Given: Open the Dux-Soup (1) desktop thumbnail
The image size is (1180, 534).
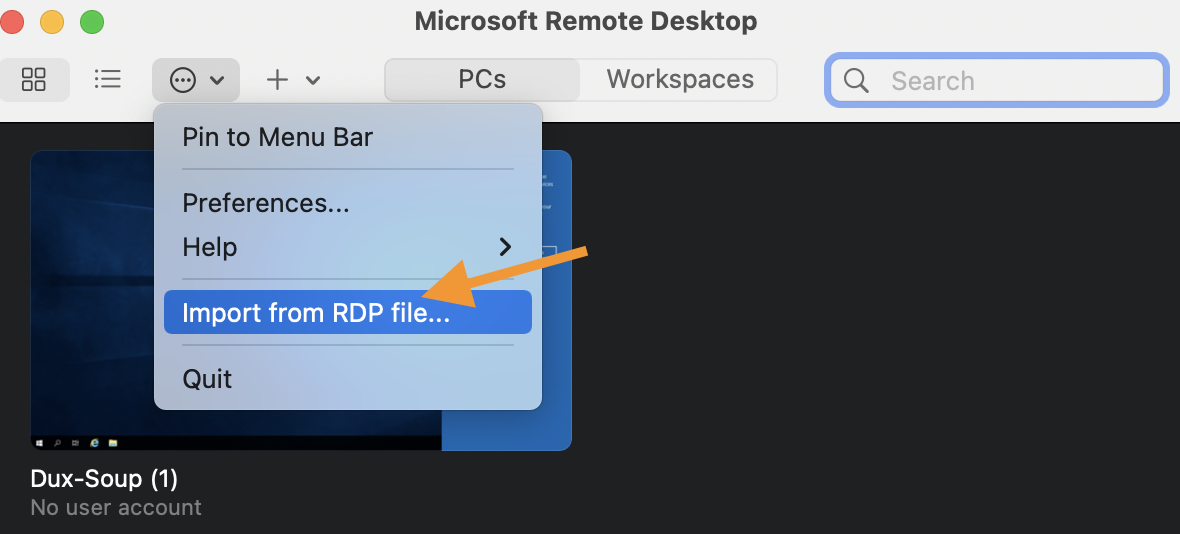Looking at the screenshot, I should 301,300.
